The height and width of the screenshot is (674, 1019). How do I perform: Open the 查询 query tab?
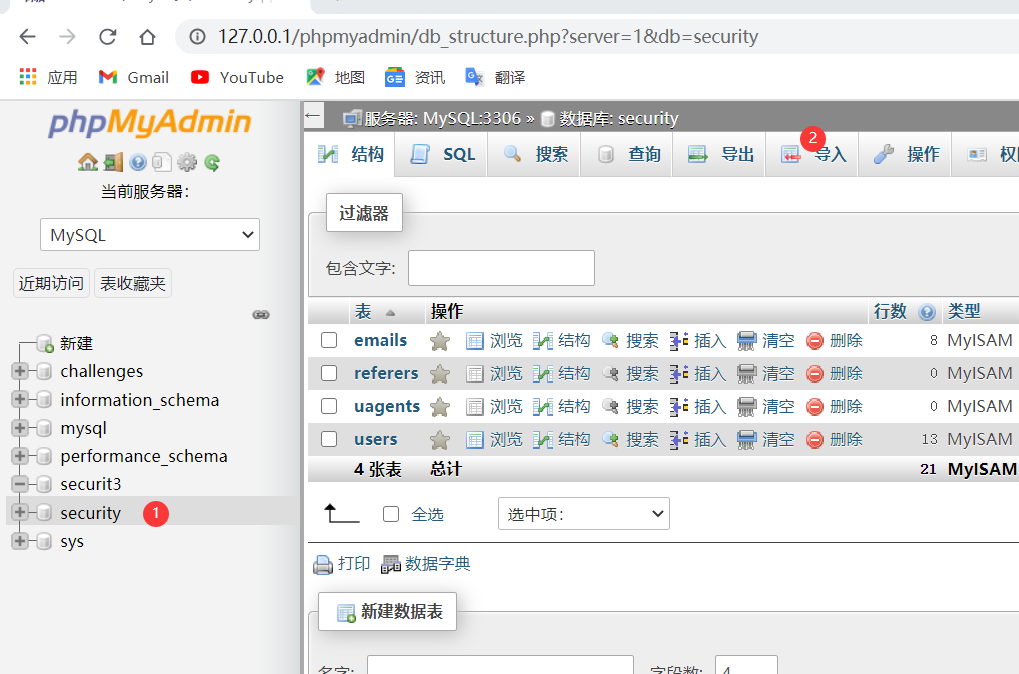click(x=627, y=155)
